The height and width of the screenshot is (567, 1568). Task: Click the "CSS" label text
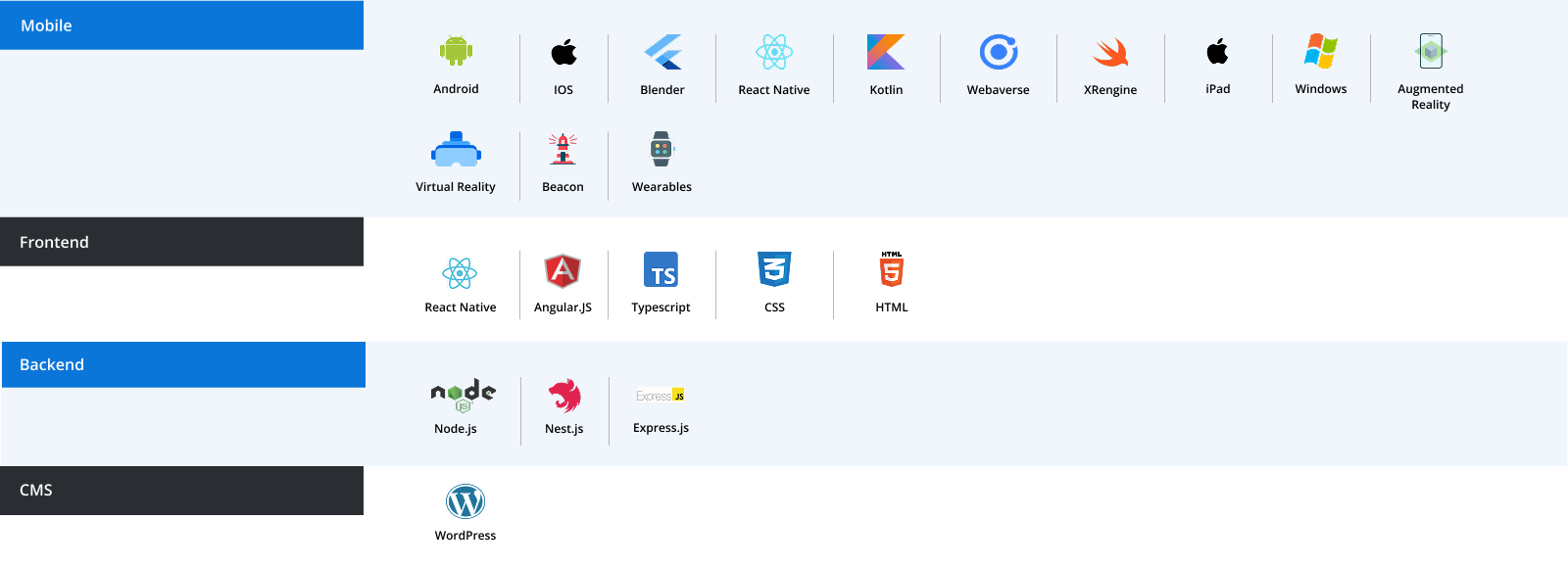(774, 307)
